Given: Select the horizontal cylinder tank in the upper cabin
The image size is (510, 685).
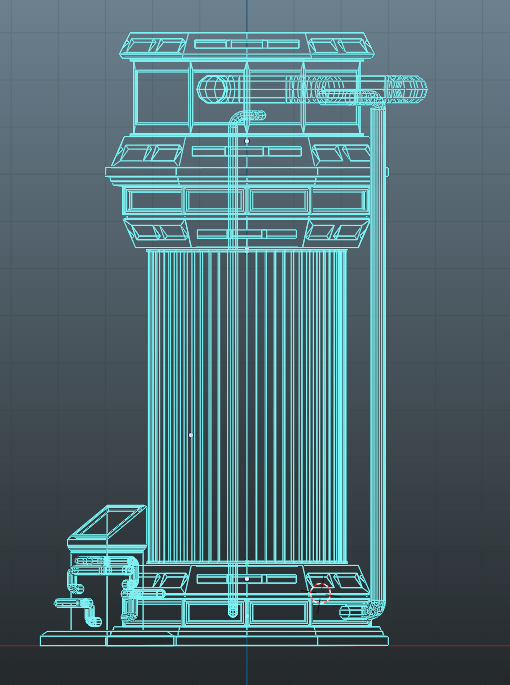Looking at the screenshot, I should pyautogui.click(x=312, y=90).
